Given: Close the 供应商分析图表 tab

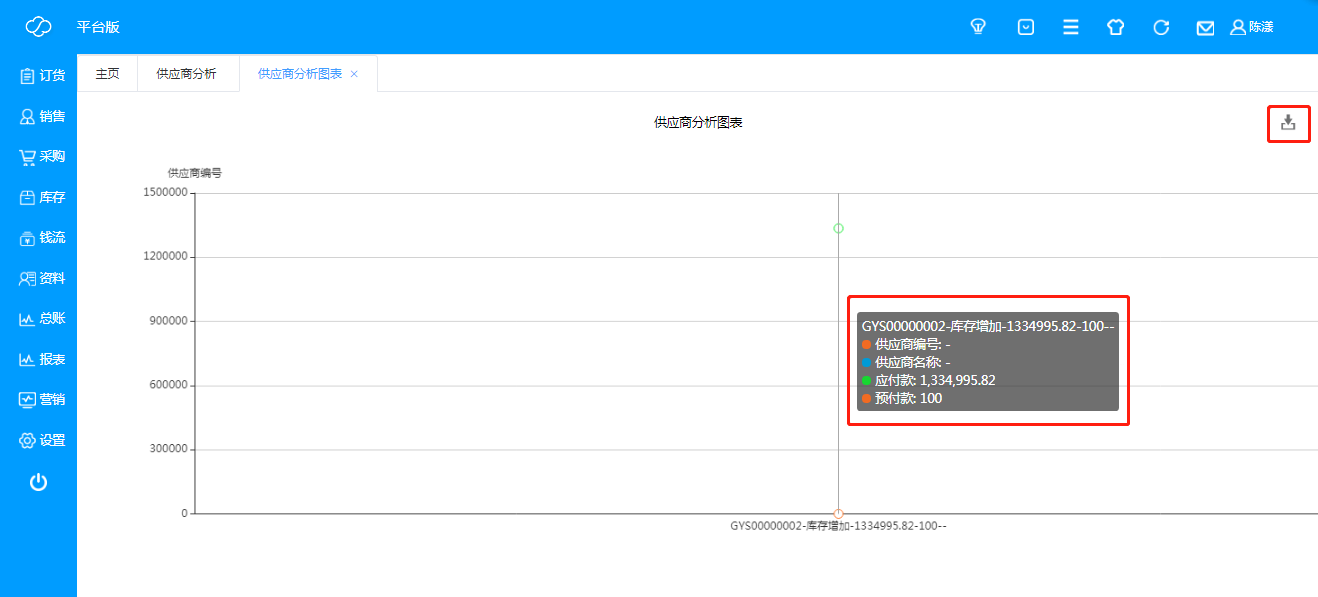Looking at the screenshot, I should point(354,74).
